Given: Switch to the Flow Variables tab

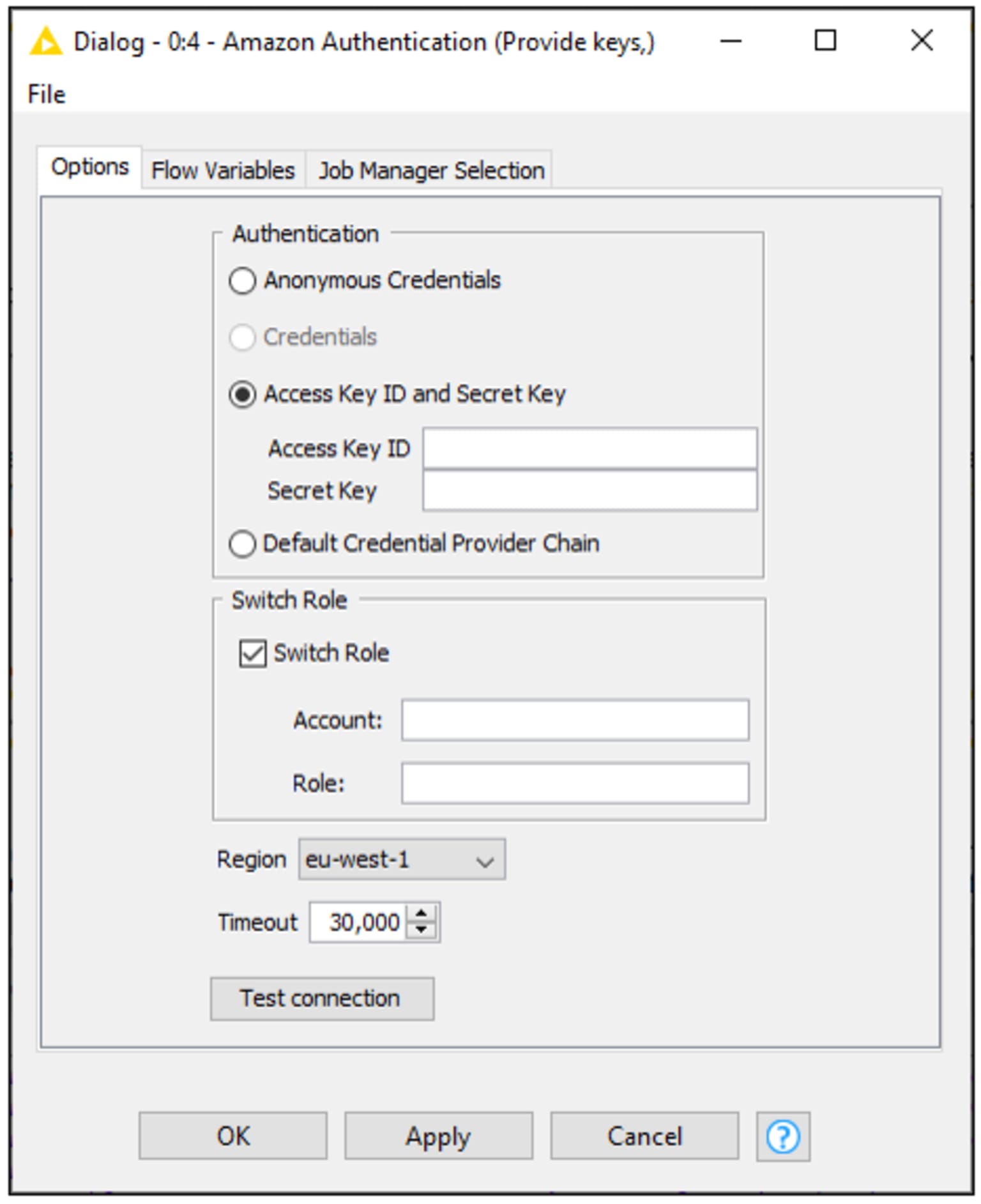Looking at the screenshot, I should [223, 171].
